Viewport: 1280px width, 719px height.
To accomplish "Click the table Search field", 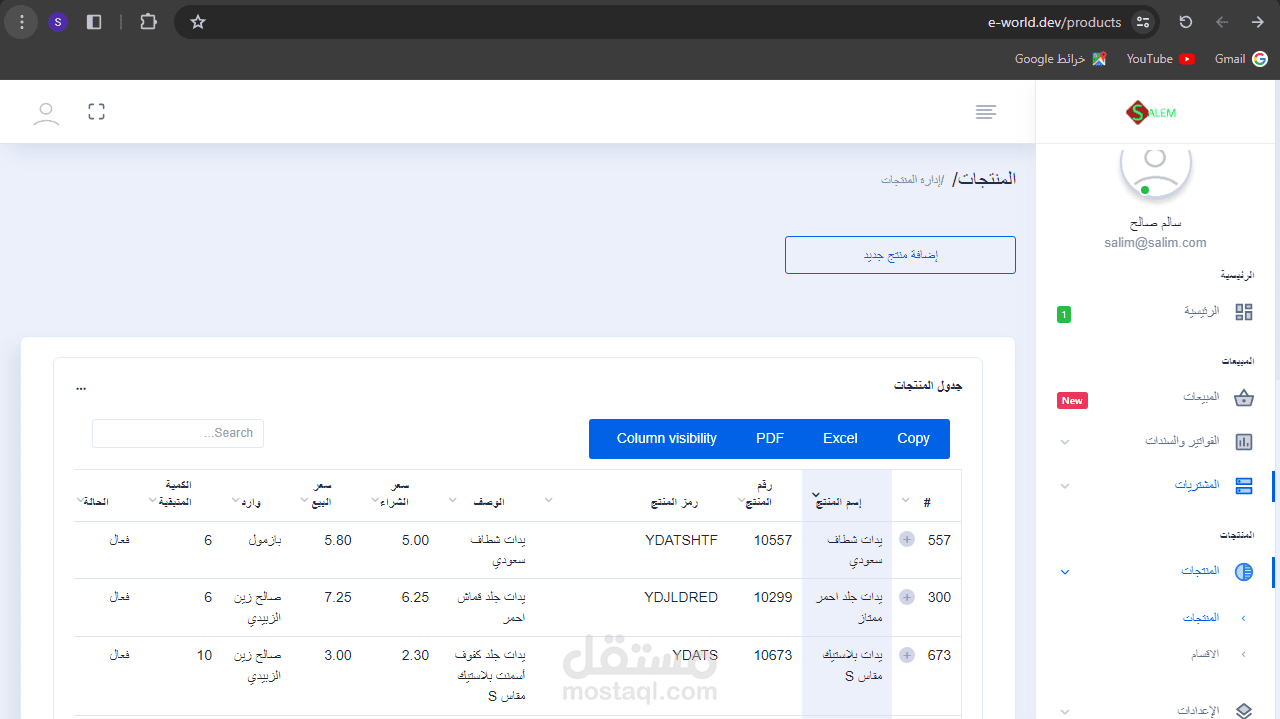I will (x=178, y=433).
